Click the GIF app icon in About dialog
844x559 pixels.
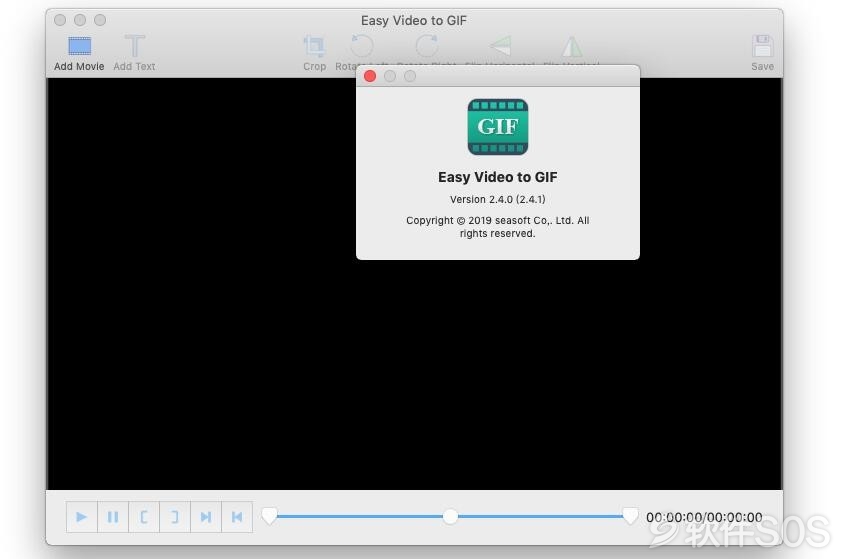coord(498,127)
